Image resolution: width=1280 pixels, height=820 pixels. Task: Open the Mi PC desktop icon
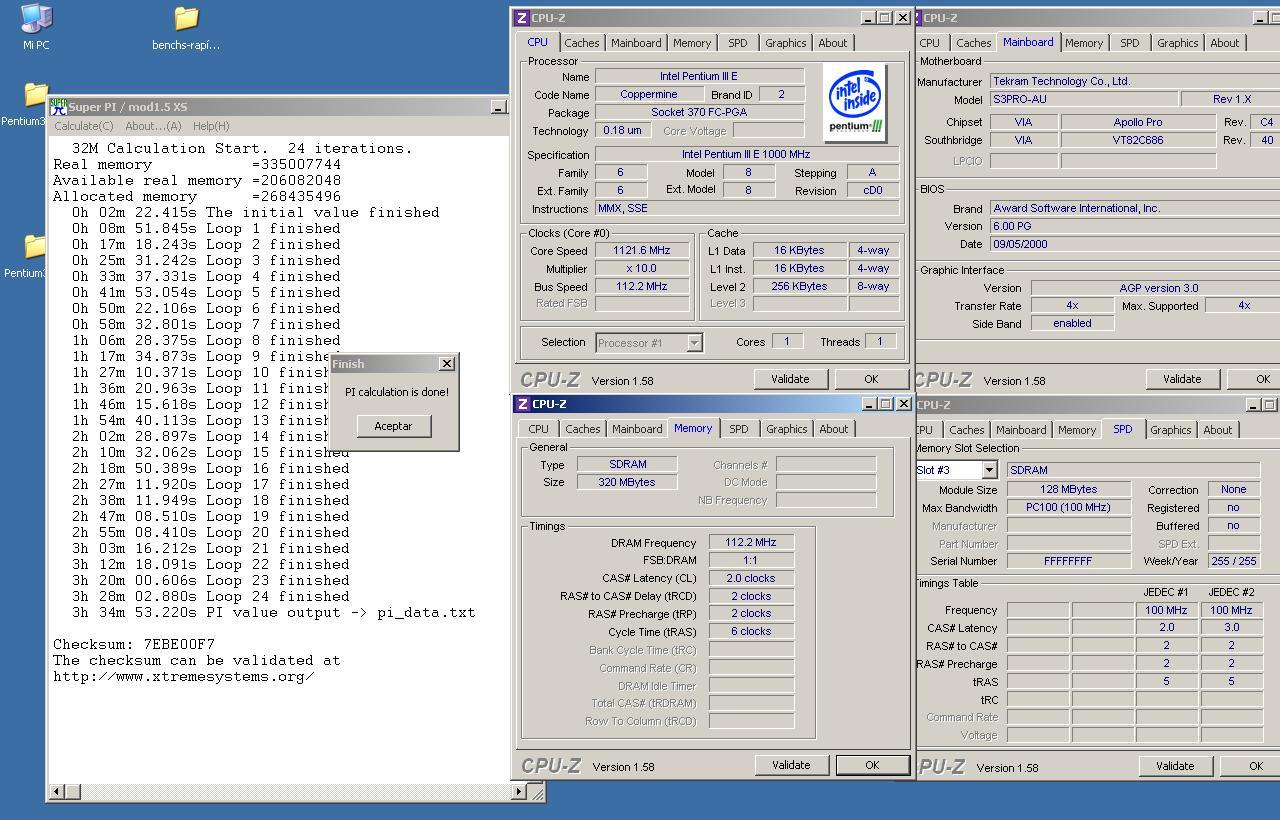(36, 26)
